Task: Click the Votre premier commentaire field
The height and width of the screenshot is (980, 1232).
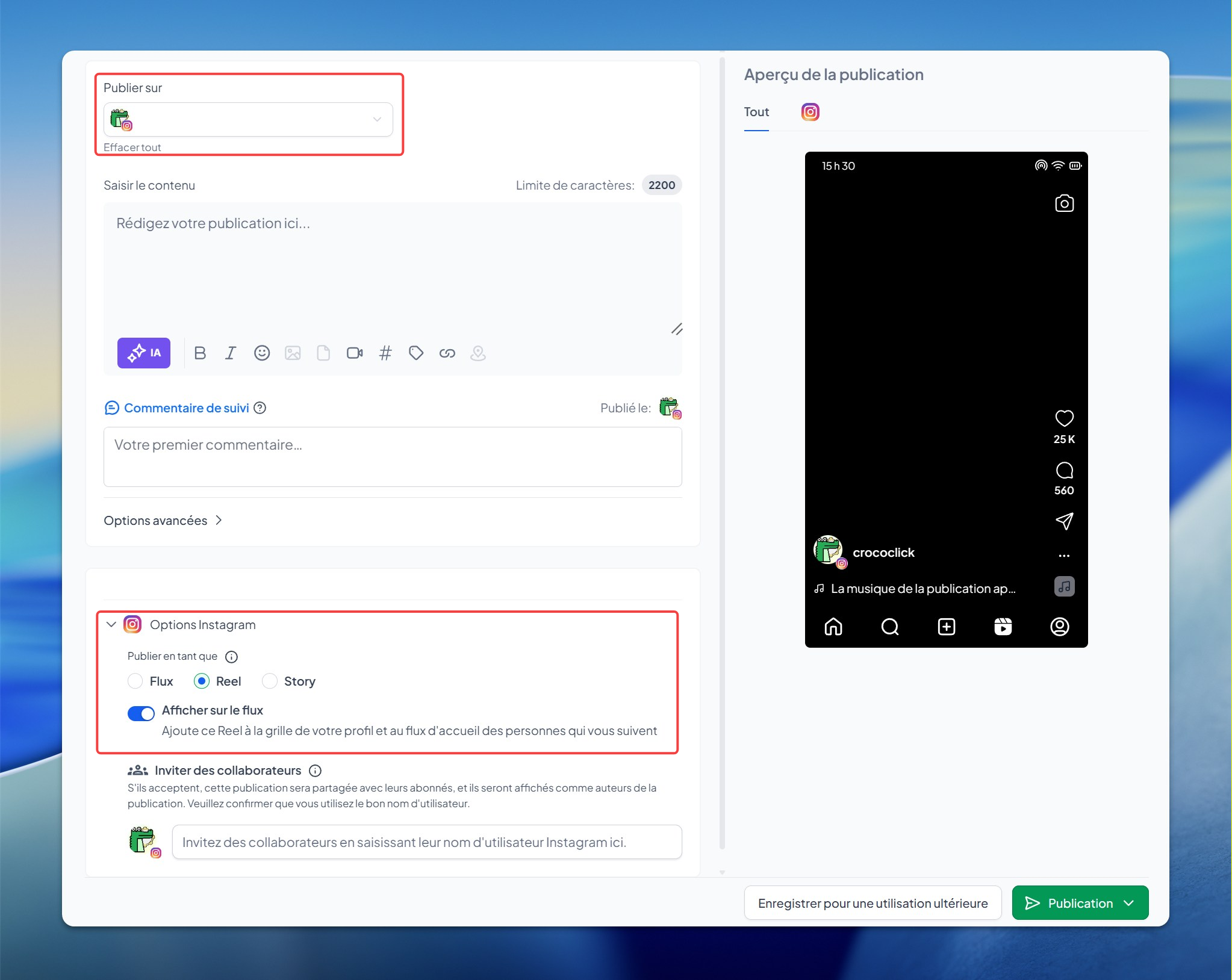Action: click(393, 457)
